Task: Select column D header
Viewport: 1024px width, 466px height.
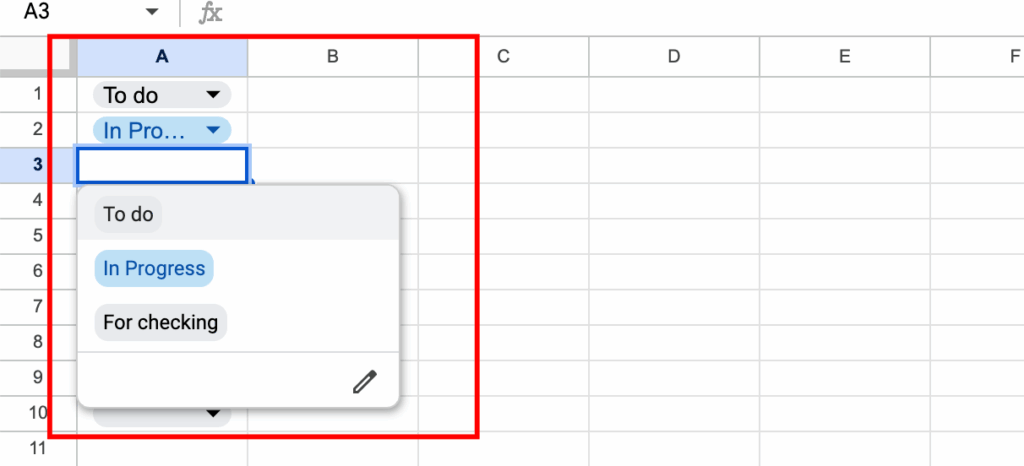Action: click(x=673, y=57)
